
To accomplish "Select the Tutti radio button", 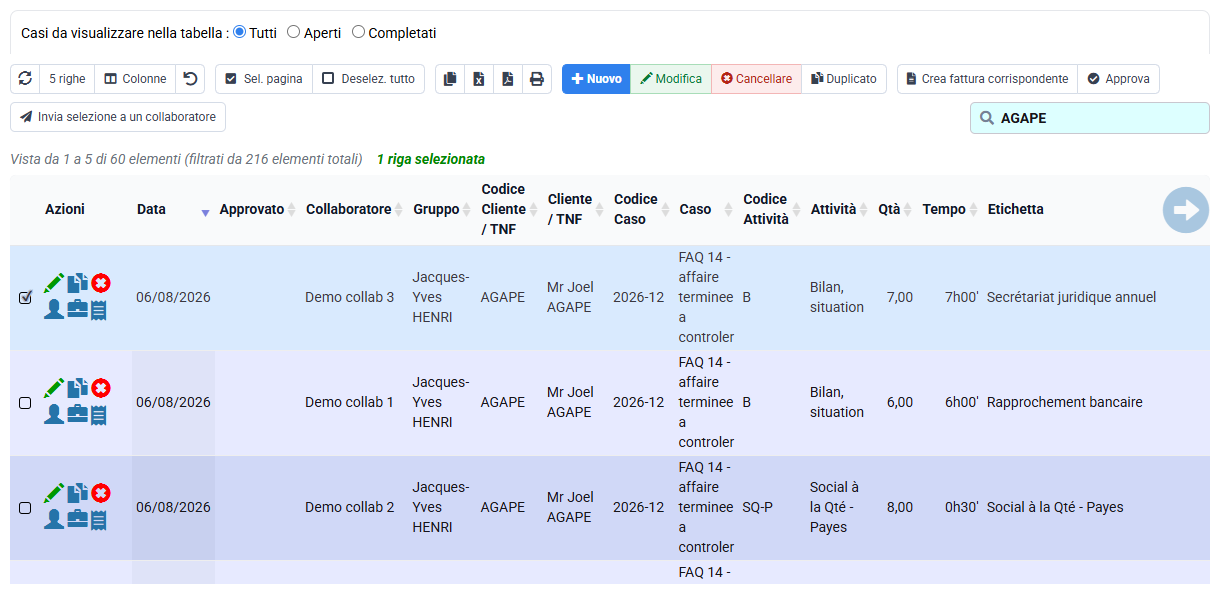I will pos(239,32).
